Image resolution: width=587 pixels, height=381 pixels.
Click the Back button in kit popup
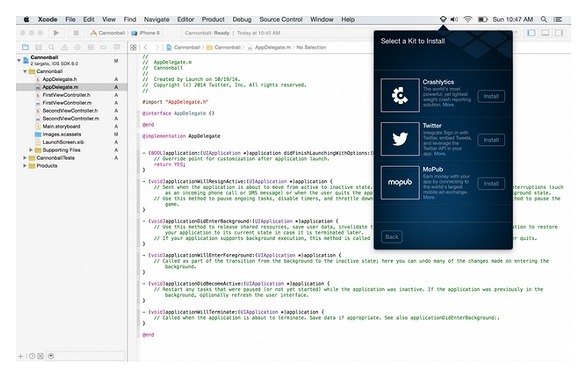(392, 237)
